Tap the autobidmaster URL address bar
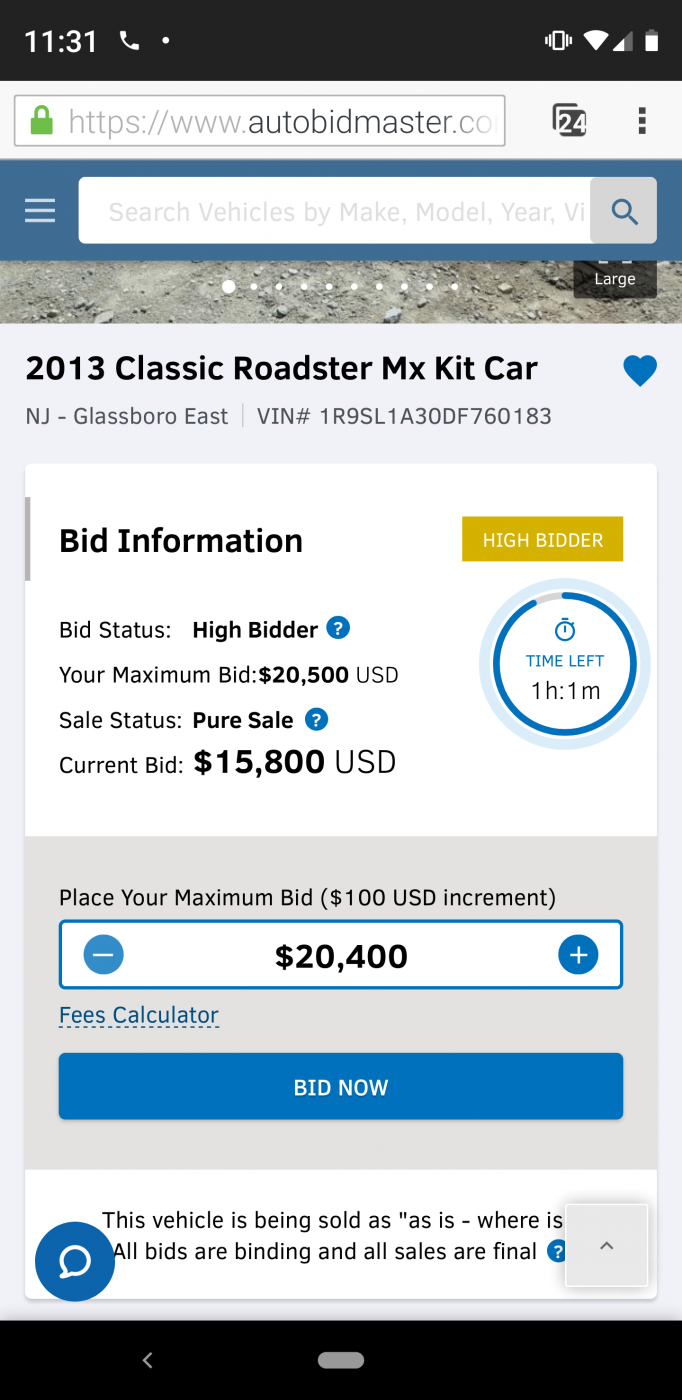682x1400 pixels. click(260, 121)
